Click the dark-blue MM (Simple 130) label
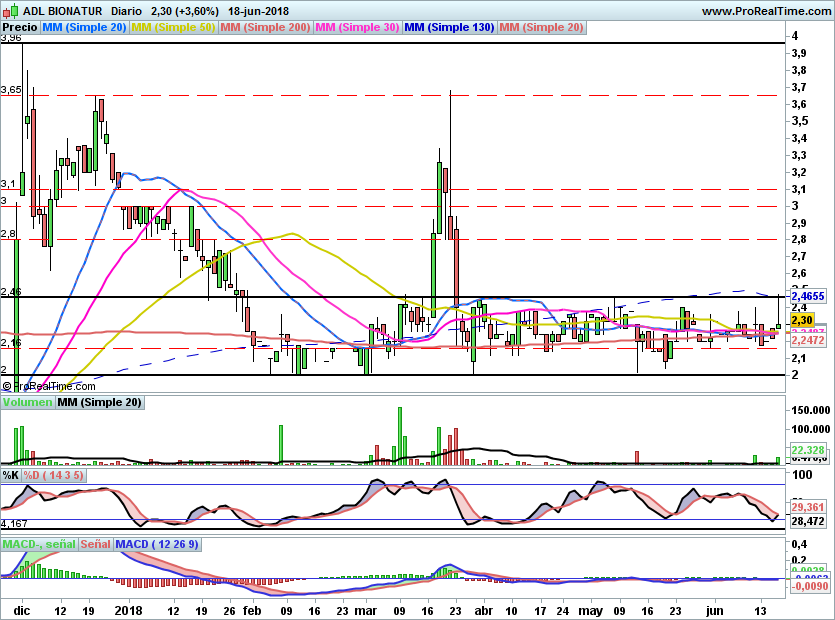Viewport: 835px width, 620px height. coord(449,27)
